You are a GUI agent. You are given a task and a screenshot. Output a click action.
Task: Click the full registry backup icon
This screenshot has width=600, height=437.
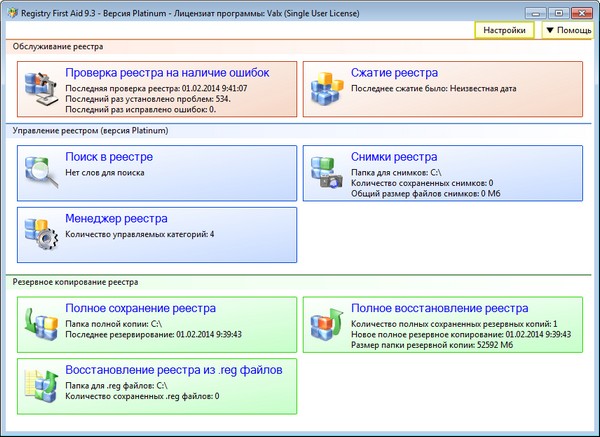42,324
